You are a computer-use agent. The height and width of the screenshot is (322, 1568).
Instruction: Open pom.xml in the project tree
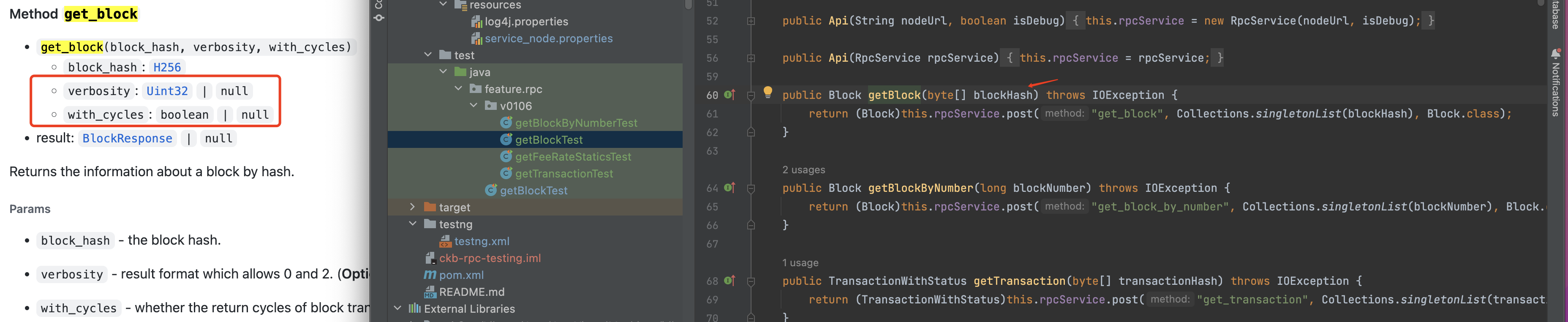[461, 275]
